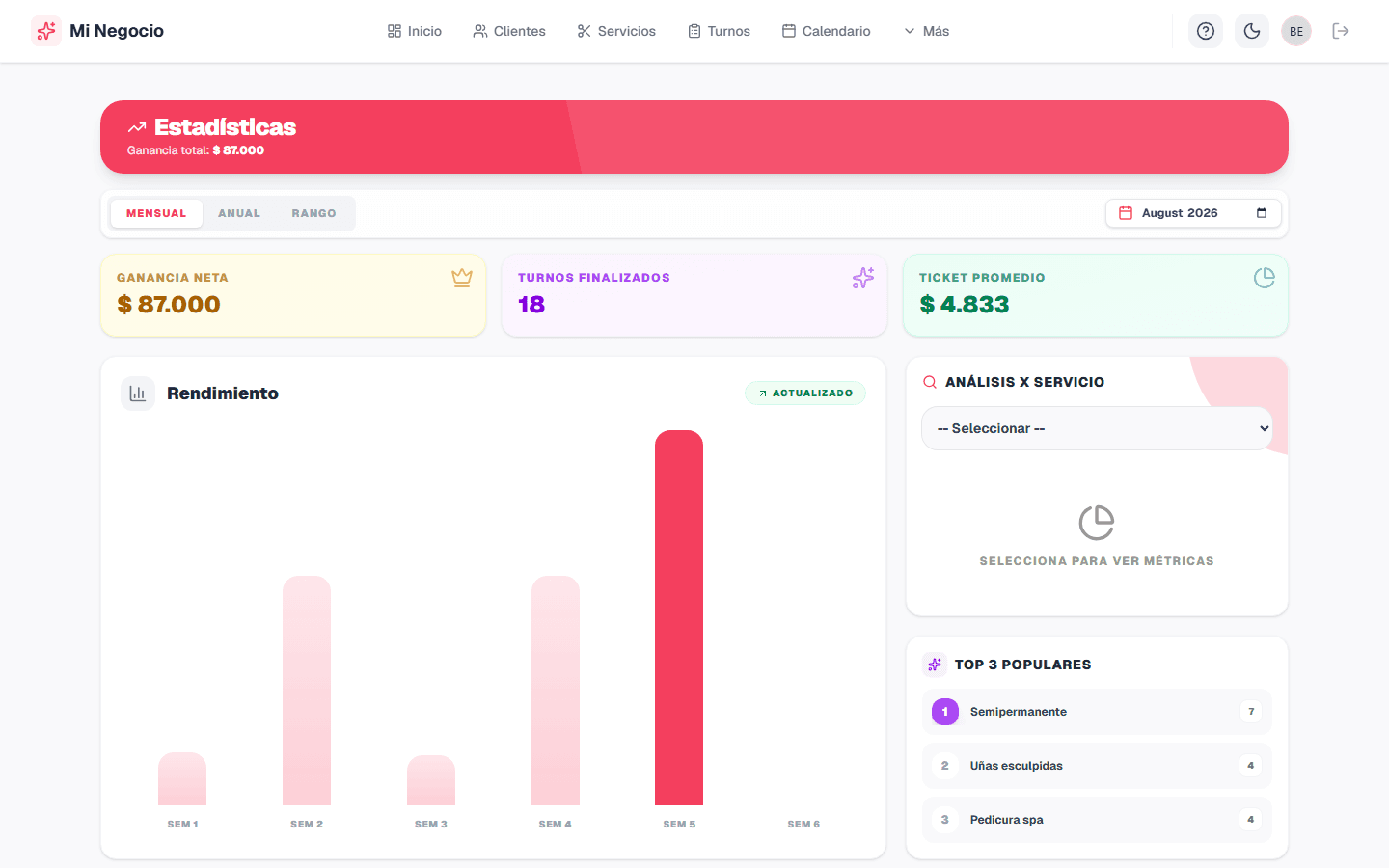Open the BE user avatar
The height and width of the screenshot is (868, 1389).
(x=1296, y=31)
